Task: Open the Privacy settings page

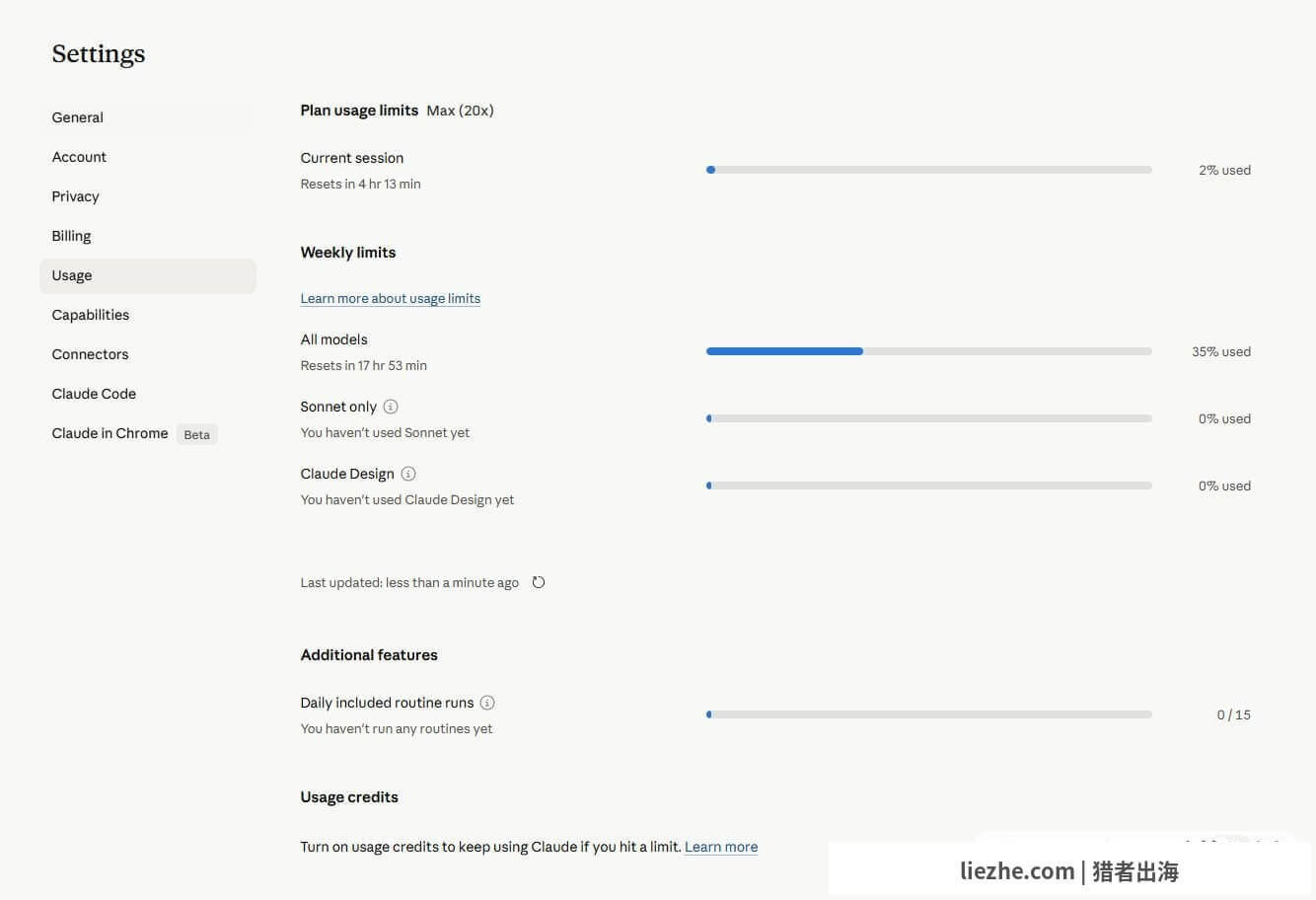Action: 148,196
